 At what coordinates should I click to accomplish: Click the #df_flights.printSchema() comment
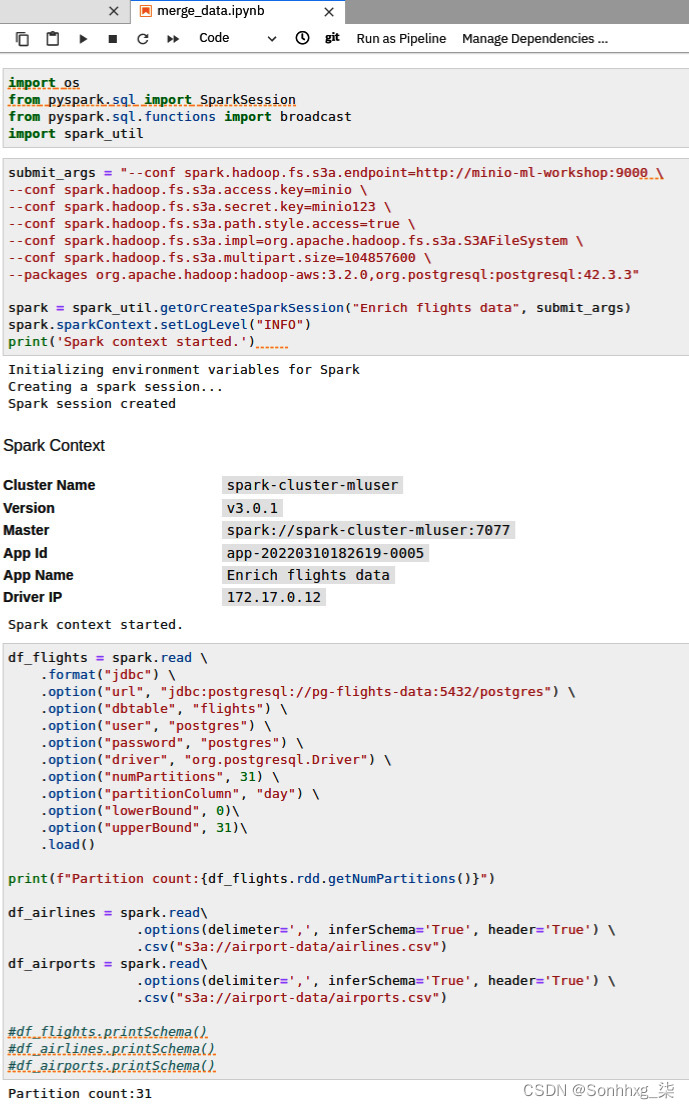click(108, 1032)
